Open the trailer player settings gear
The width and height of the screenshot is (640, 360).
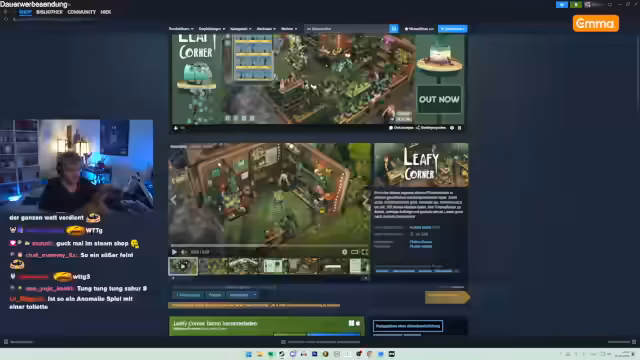pyautogui.click(x=344, y=252)
